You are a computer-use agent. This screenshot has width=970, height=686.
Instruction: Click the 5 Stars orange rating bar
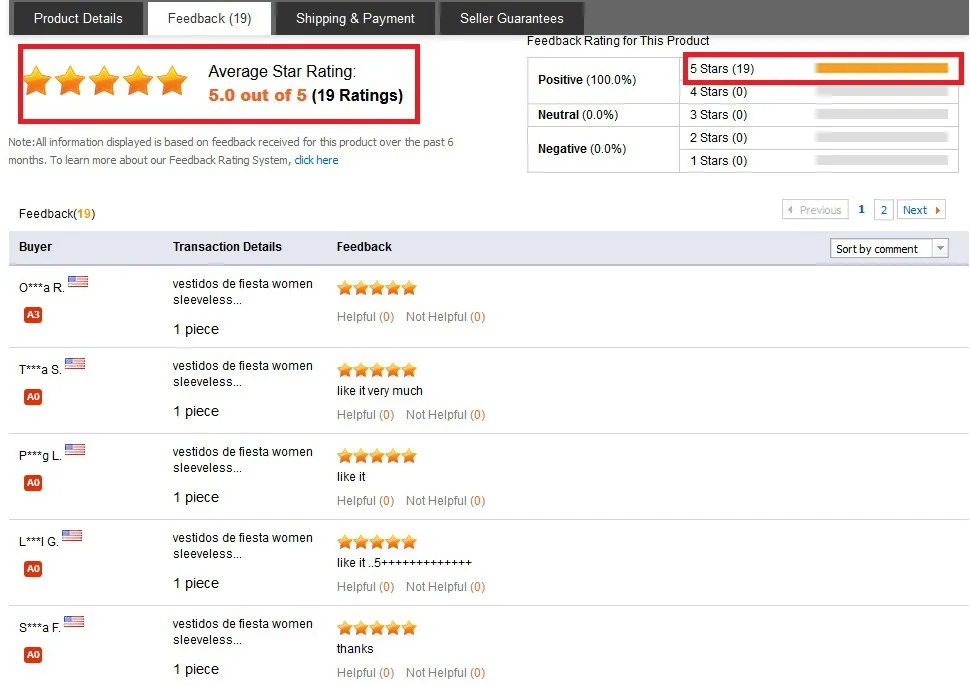(x=882, y=68)
